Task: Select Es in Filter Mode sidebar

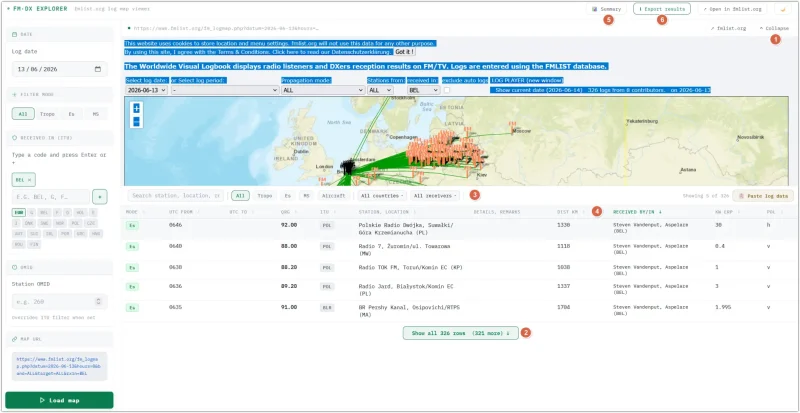Action: click(71, 114)
